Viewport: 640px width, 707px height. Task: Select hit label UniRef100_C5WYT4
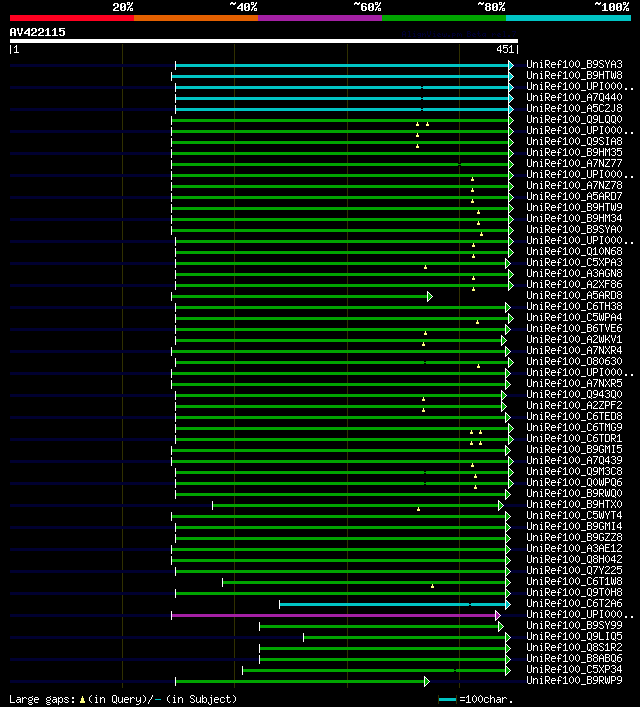point(574,515)
